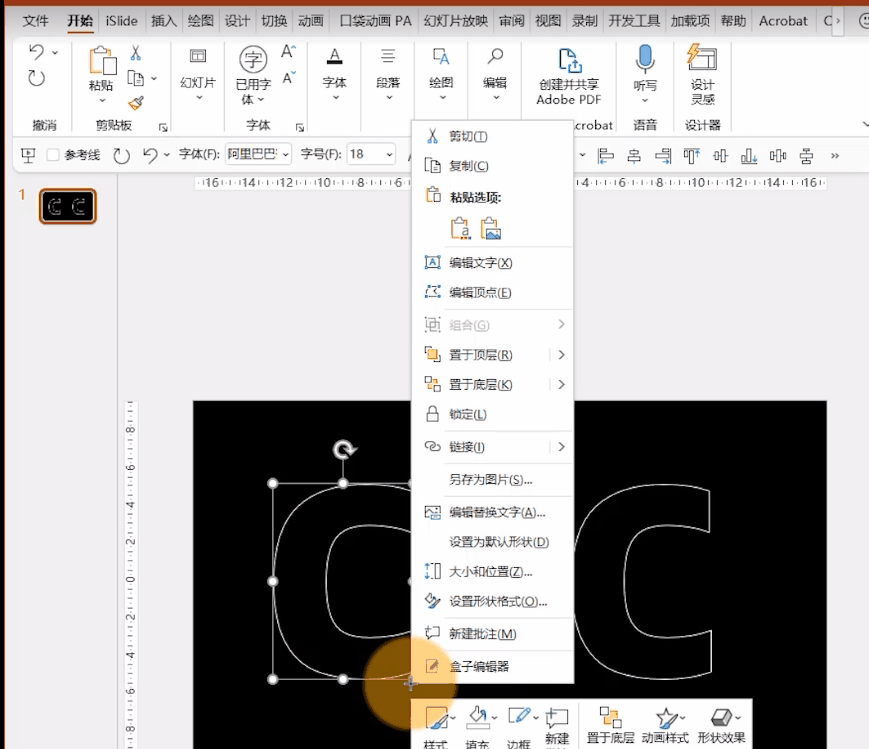Click the paste as picture icon
869x749 pixels.
pyautogui.click(x=491, y=228)
